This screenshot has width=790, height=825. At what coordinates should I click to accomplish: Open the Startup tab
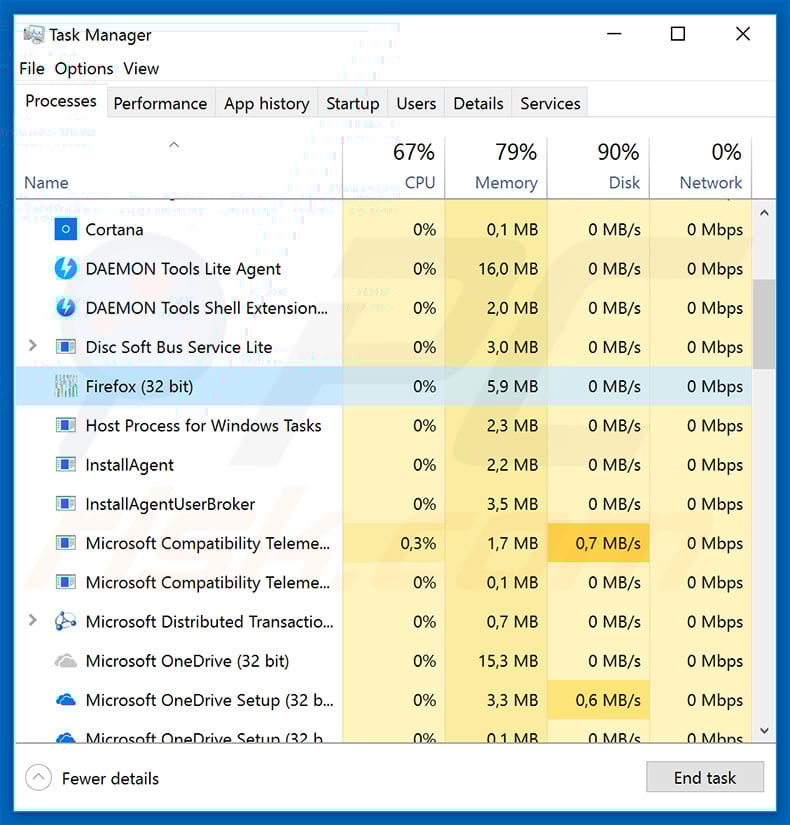point(353,103)
